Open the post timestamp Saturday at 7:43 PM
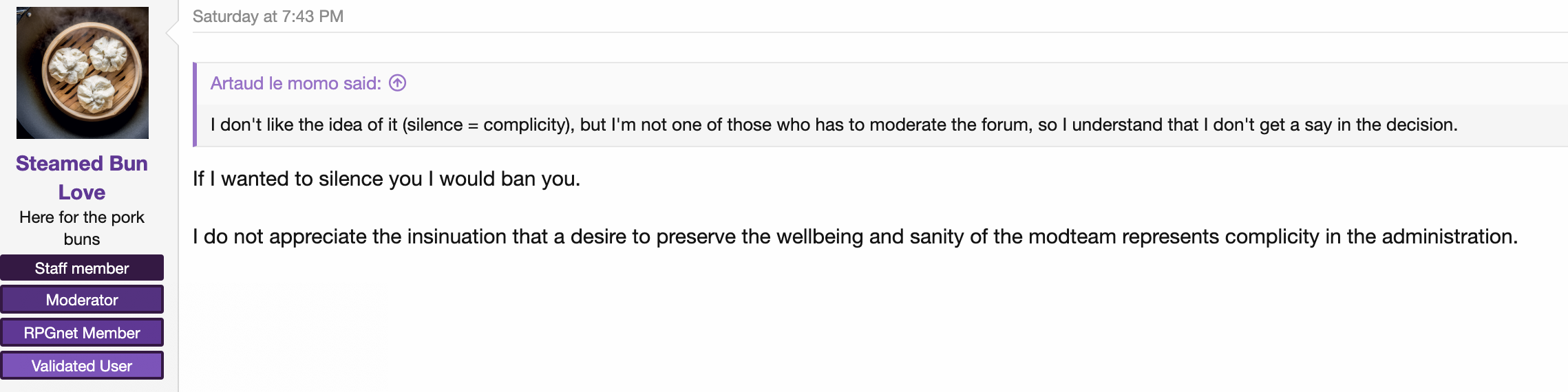The height and width of the screenshot is (392, 1568). pos(268,17)
